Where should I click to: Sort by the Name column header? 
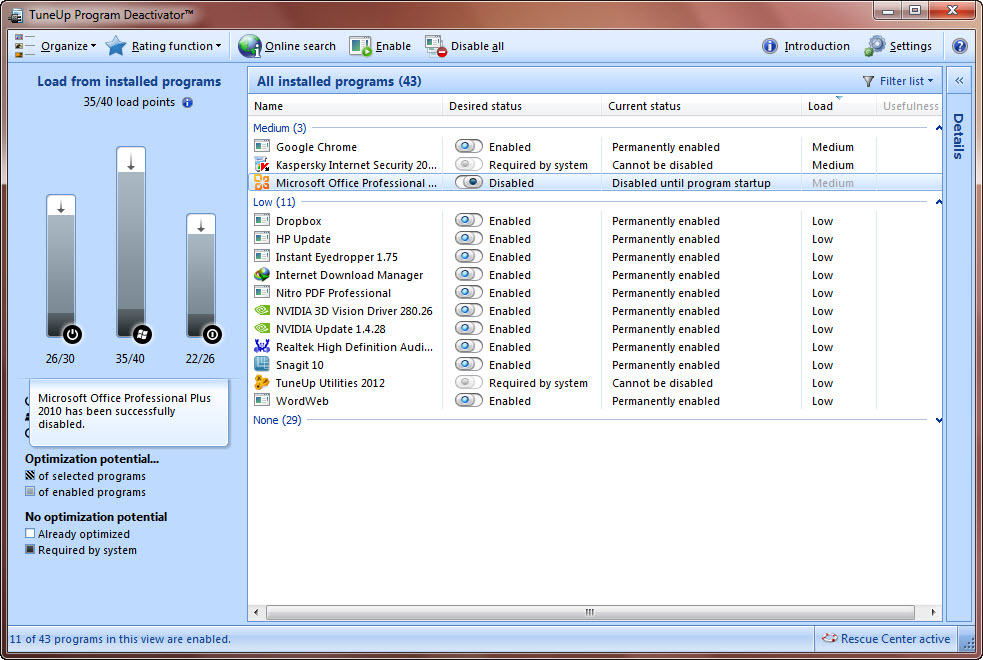click(345, 106)
